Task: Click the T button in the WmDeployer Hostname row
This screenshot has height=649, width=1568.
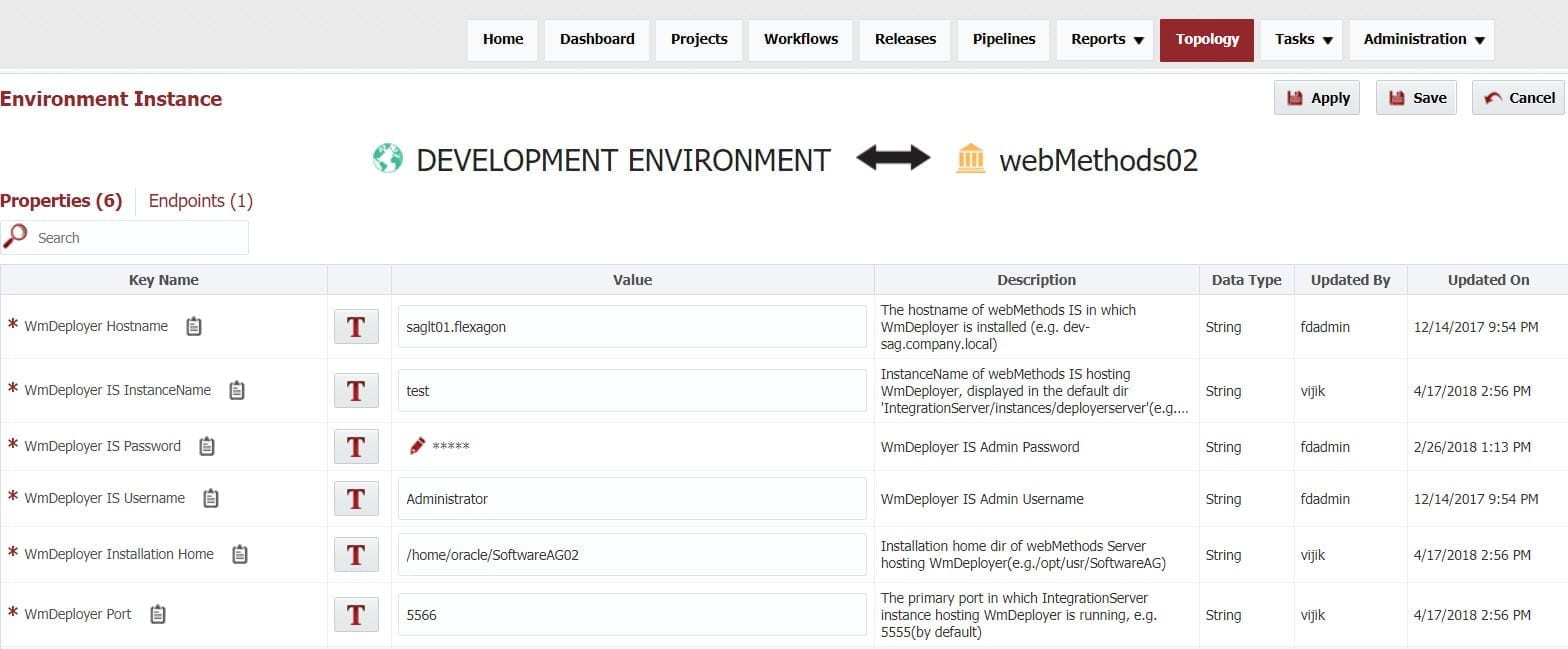Action: point(356,327)
